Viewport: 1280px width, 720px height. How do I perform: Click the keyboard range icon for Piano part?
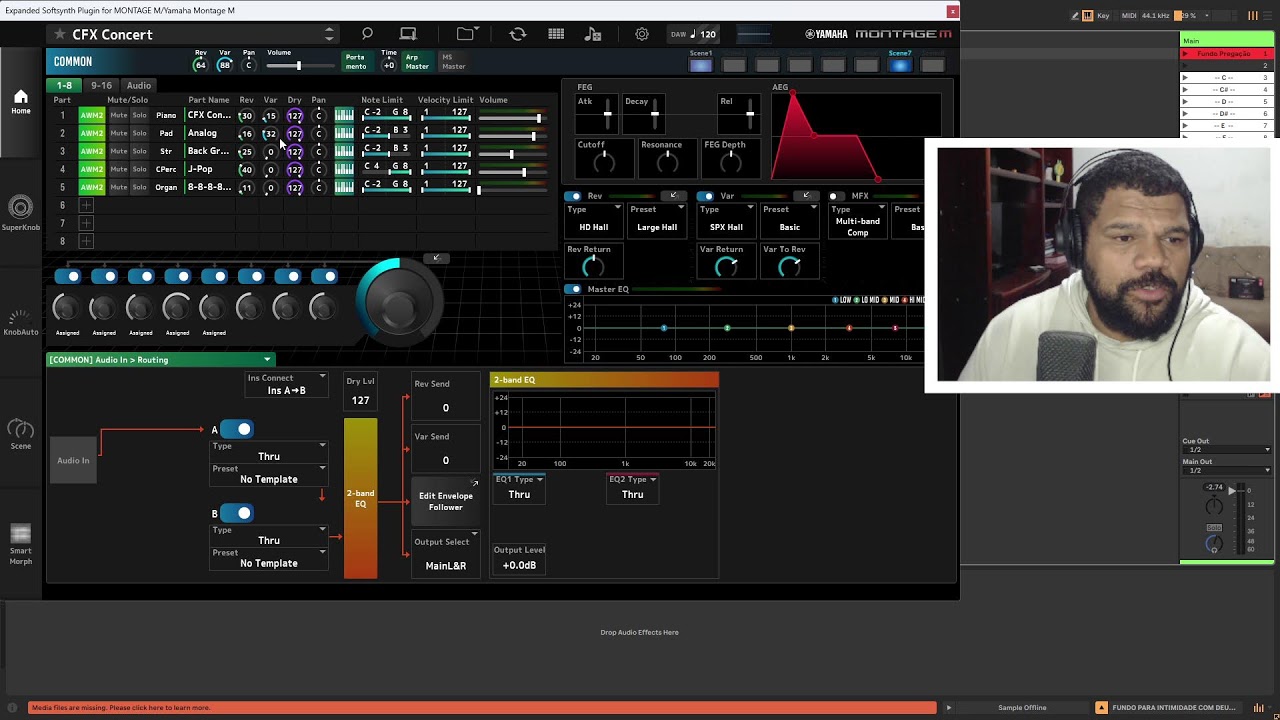click(344, 115)
